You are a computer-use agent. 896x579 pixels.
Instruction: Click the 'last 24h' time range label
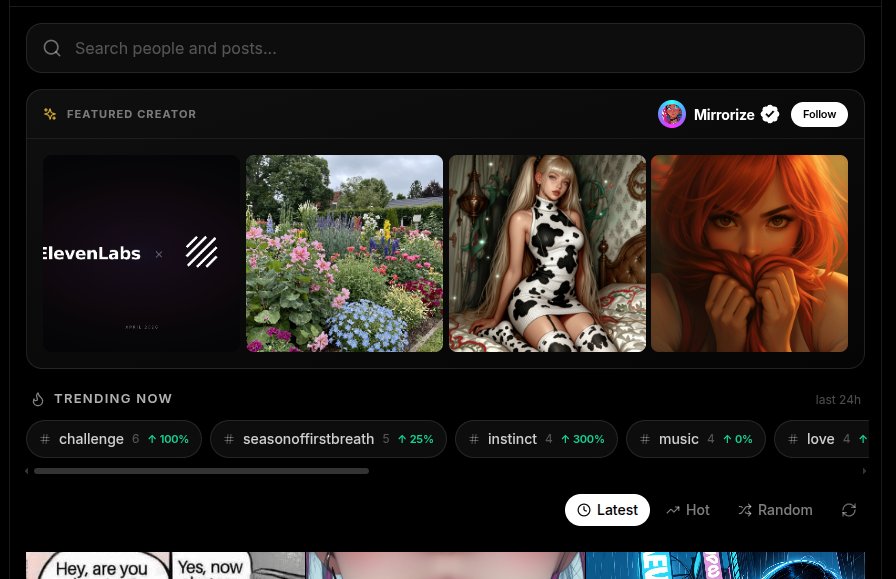point(838,400)
